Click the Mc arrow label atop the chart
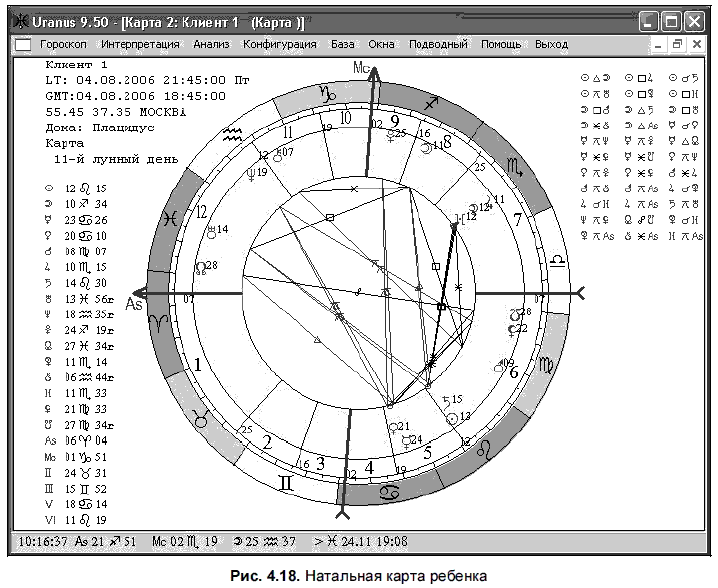 pos(361,68)
